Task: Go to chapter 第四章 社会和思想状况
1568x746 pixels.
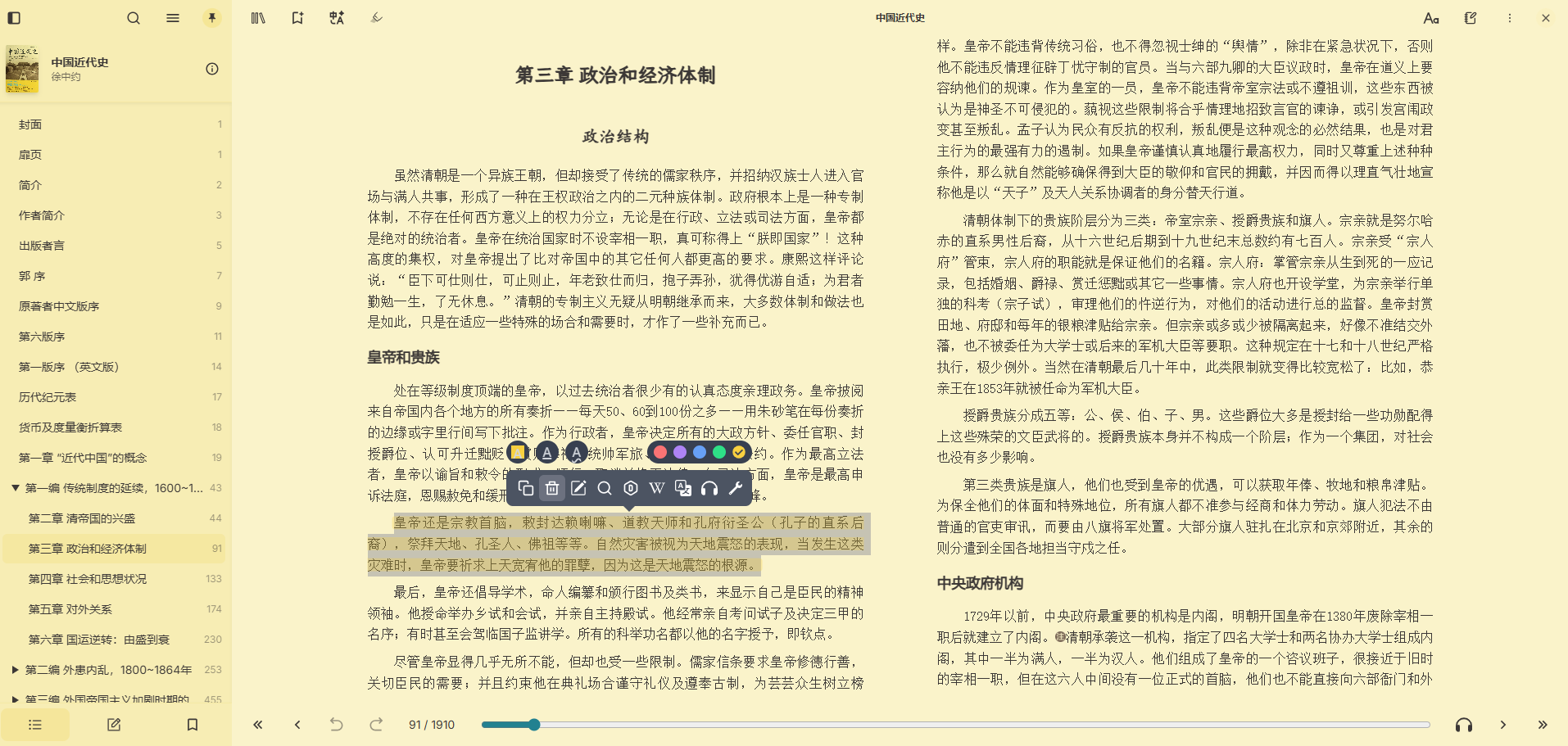Action: (88, 579)
